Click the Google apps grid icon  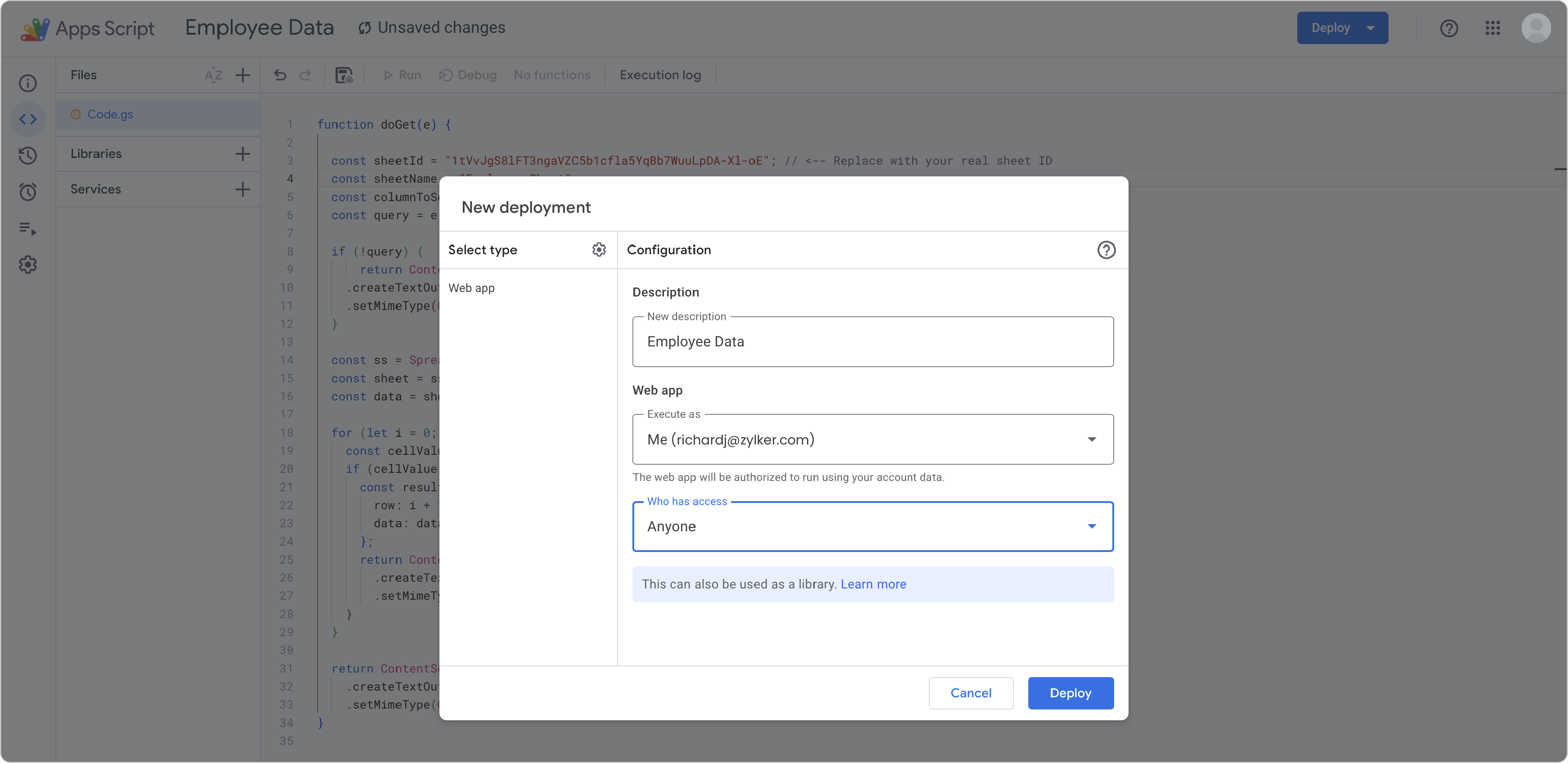tap(1492, 28)
